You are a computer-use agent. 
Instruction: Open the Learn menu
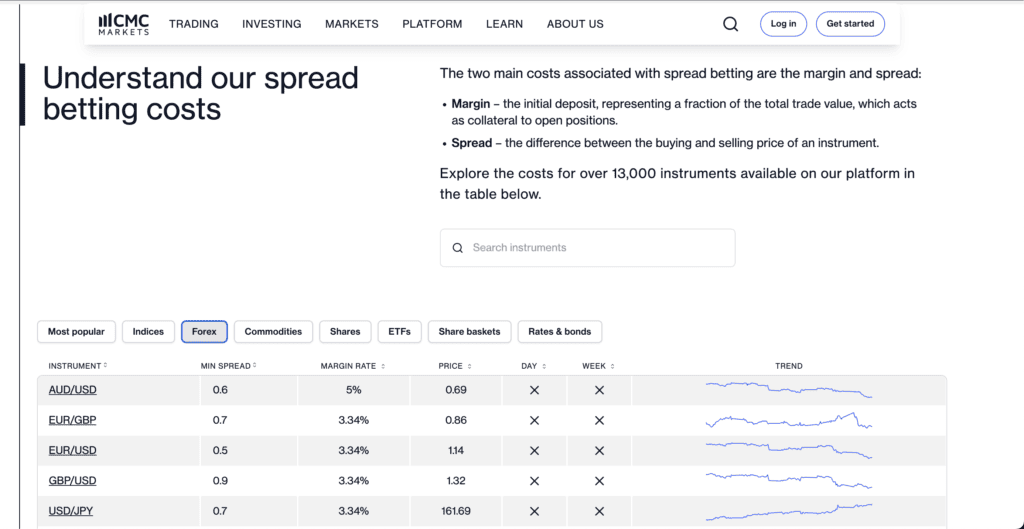pos(504,24)
